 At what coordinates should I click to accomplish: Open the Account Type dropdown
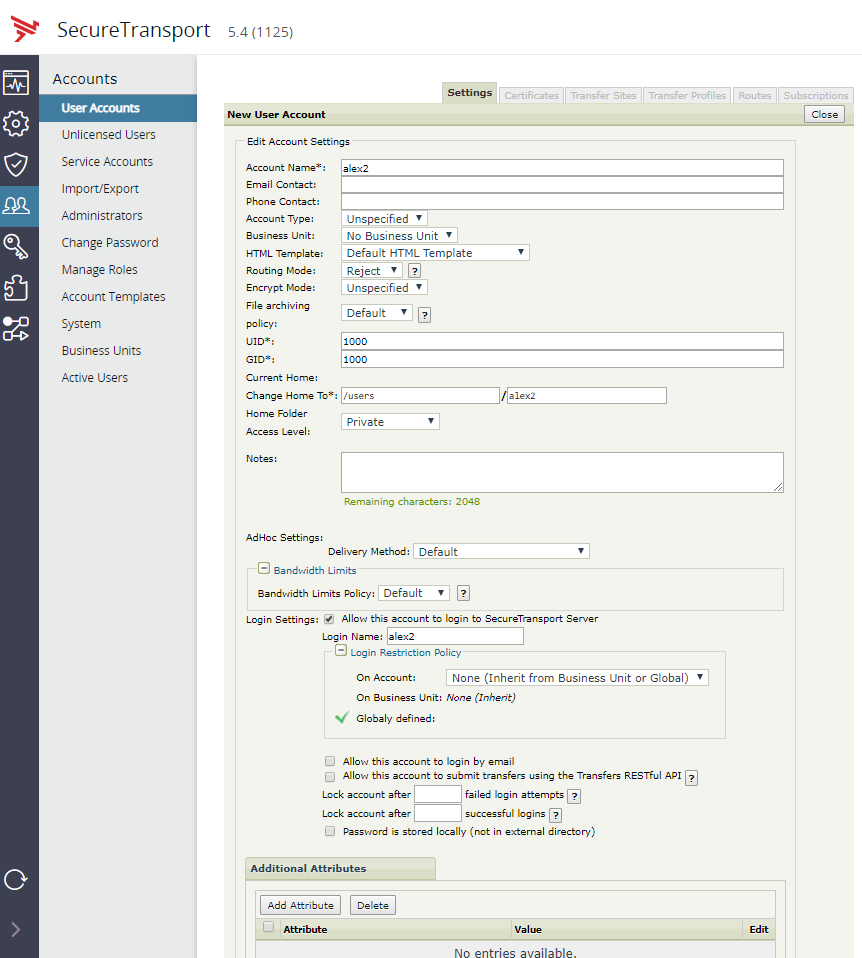[x=384, y=218]
